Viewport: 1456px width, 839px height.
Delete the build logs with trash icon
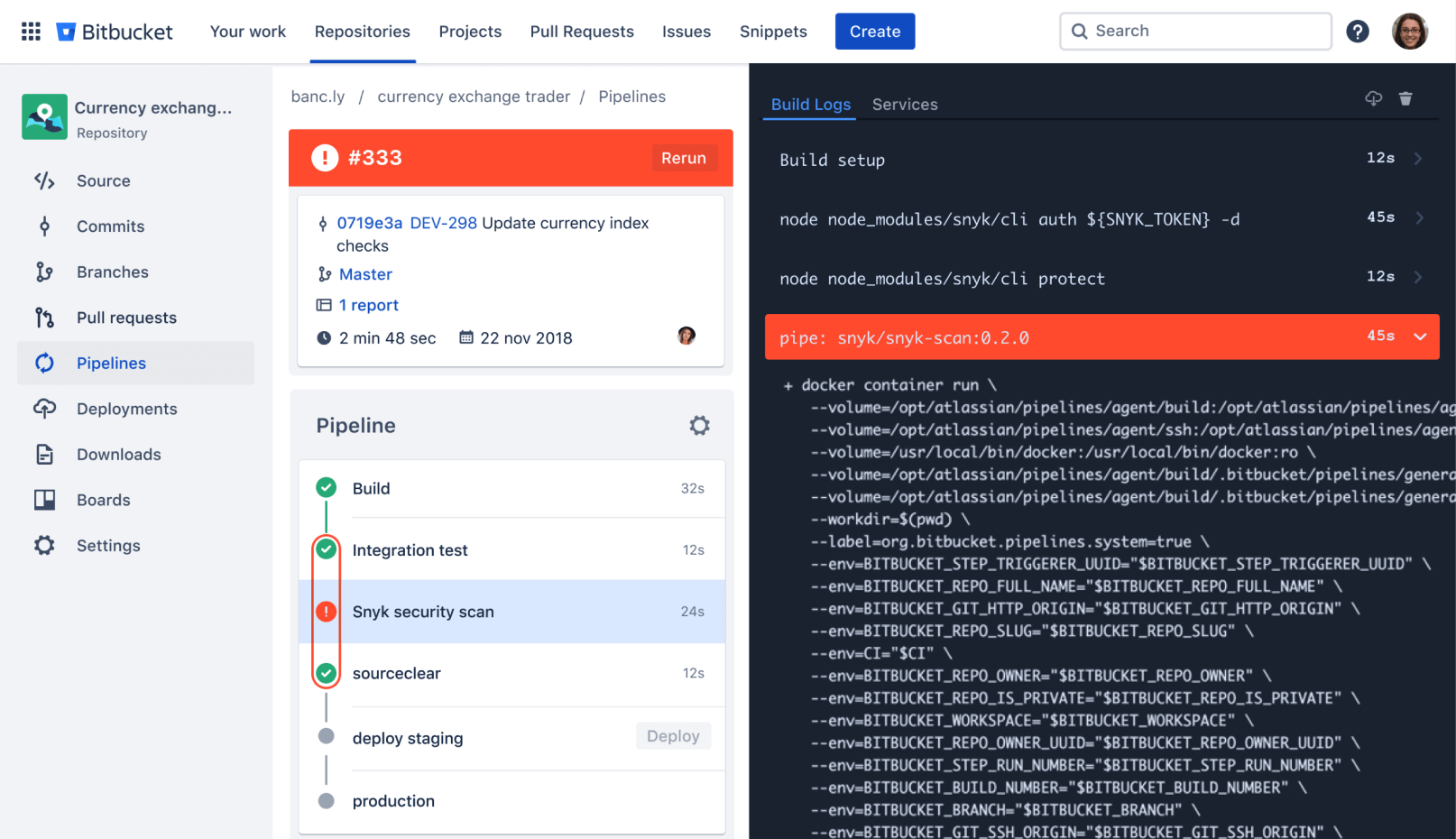tap(1405, 98)
